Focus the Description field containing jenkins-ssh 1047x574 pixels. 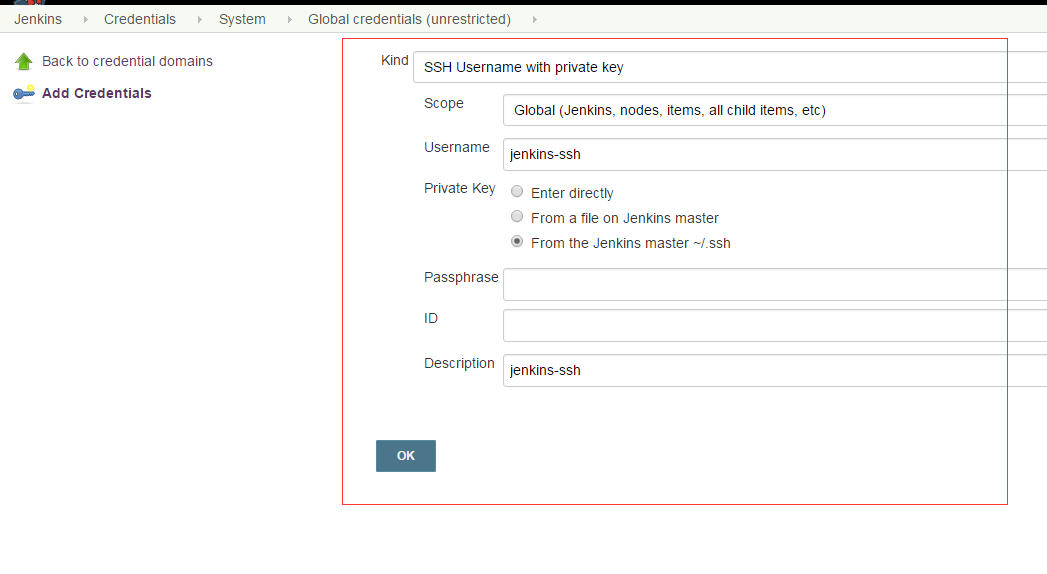click(x=775, y=370)
